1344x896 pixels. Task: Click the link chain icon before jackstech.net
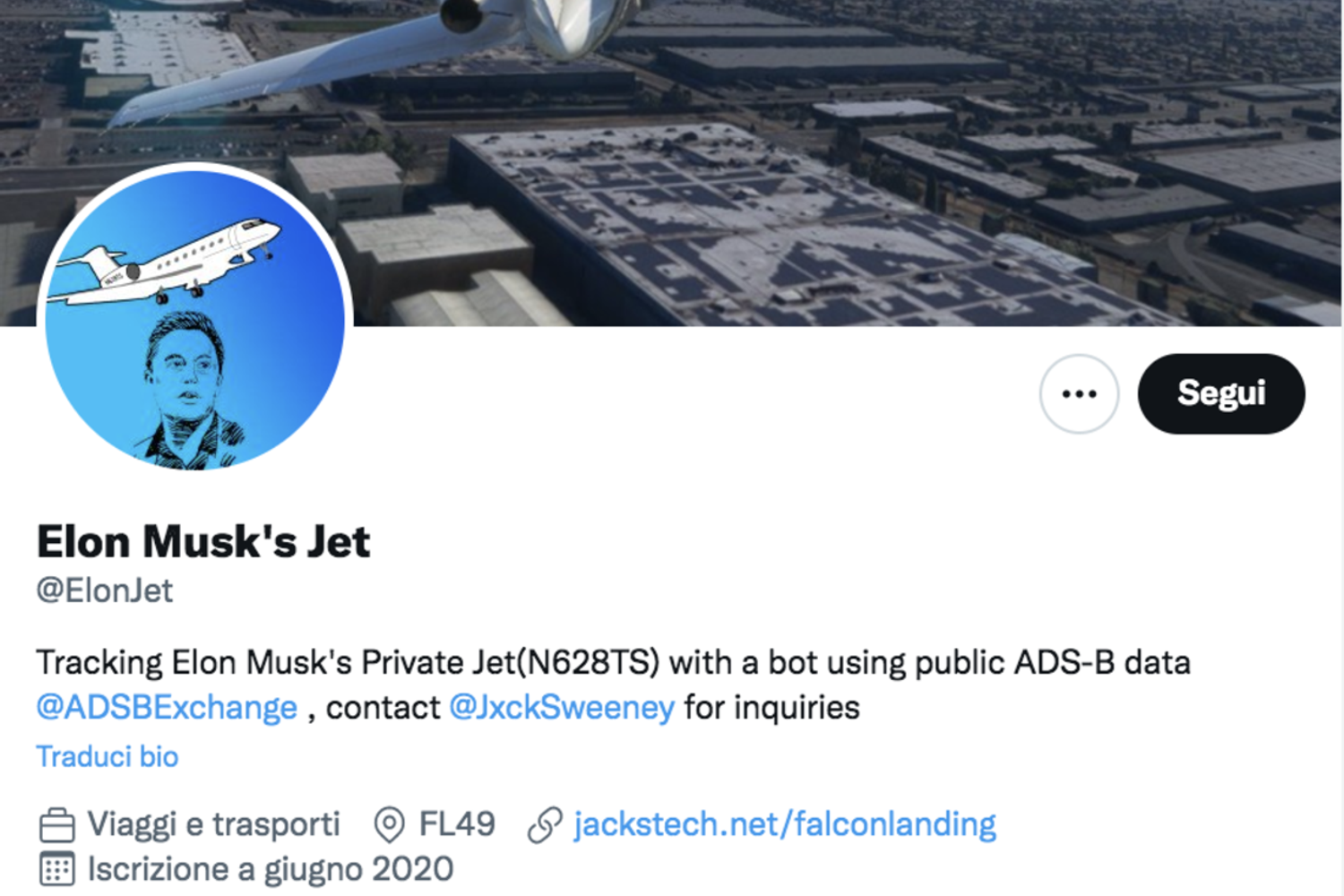point(545,822)
